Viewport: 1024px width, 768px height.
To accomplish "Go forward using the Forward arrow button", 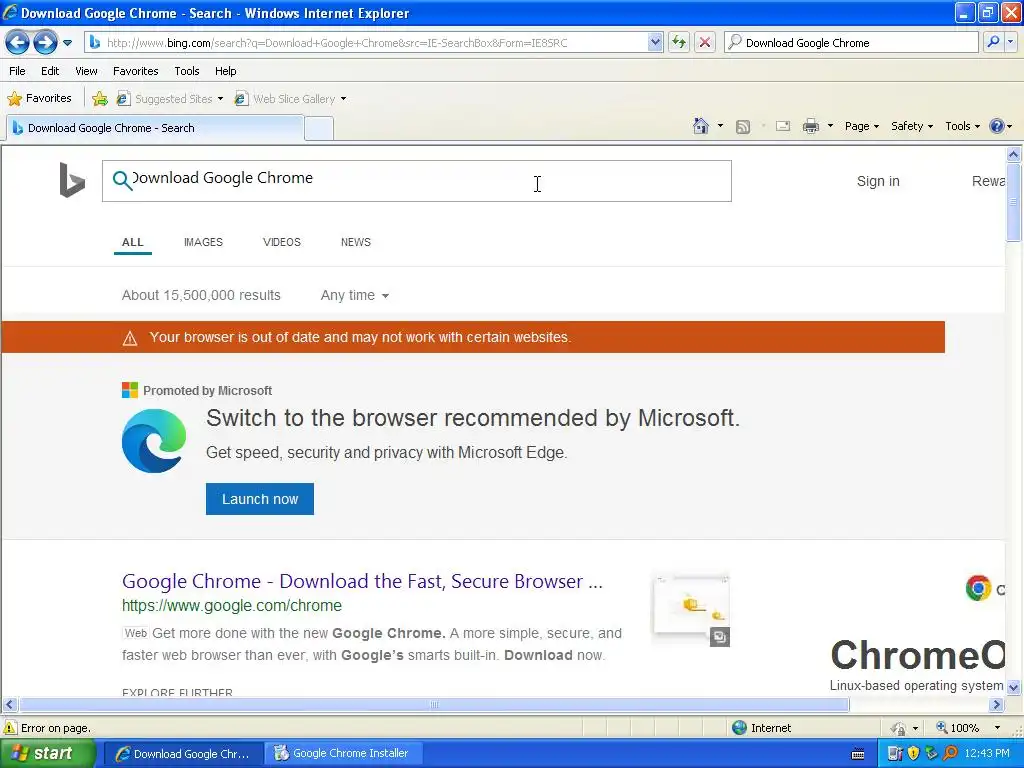I will click(x=44, y=43).
